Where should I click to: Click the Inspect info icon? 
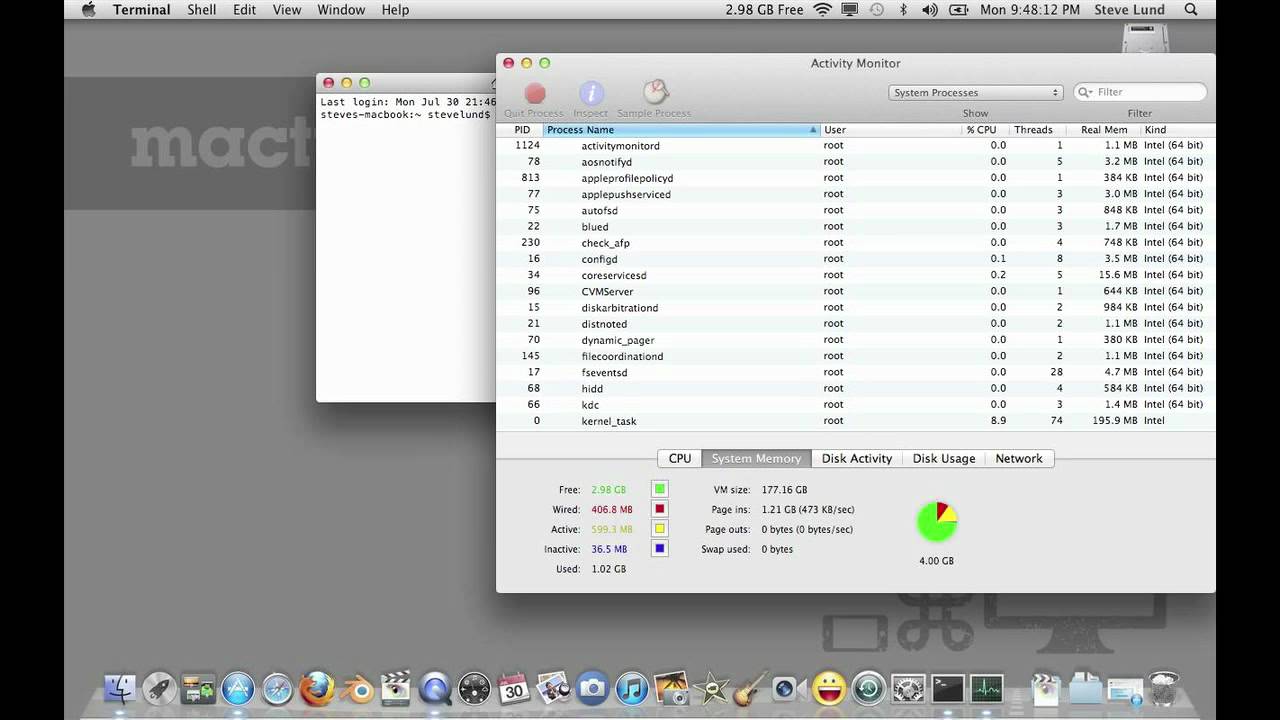coord(591,94)
